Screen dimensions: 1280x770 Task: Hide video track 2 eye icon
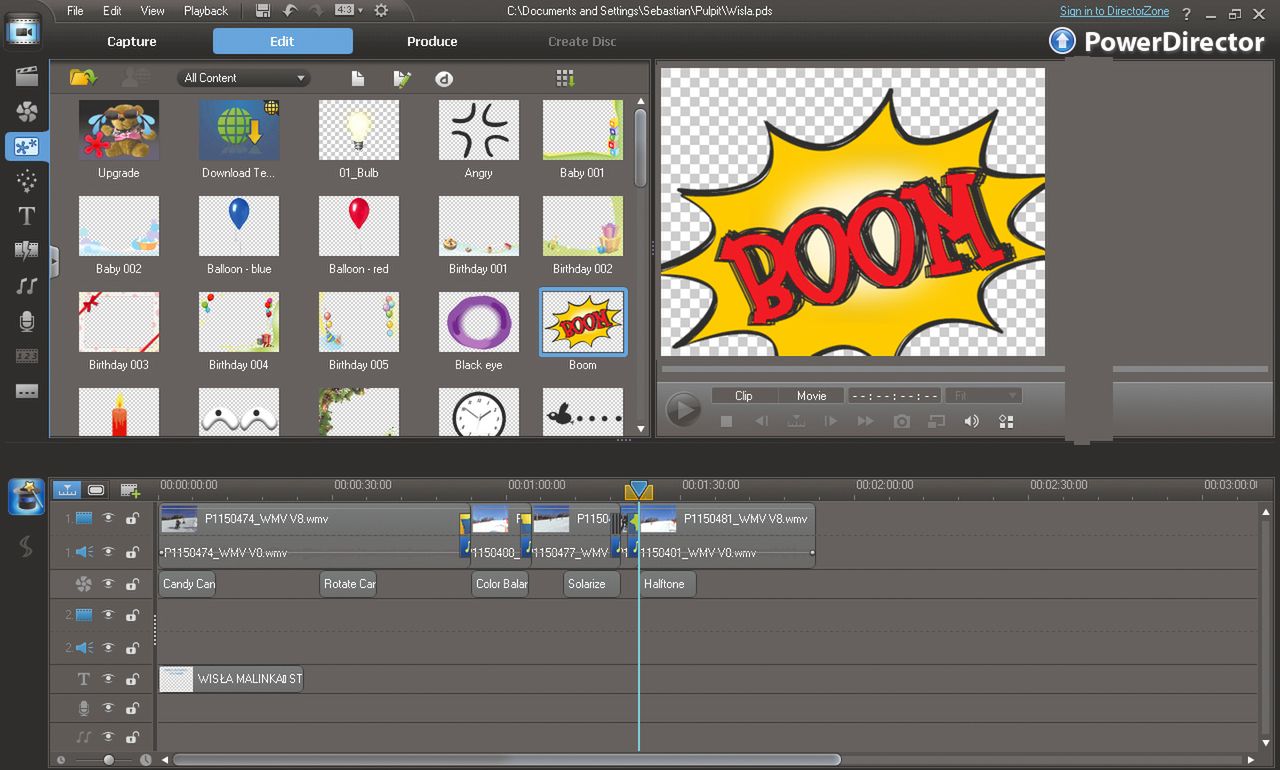tap(108, 615)
